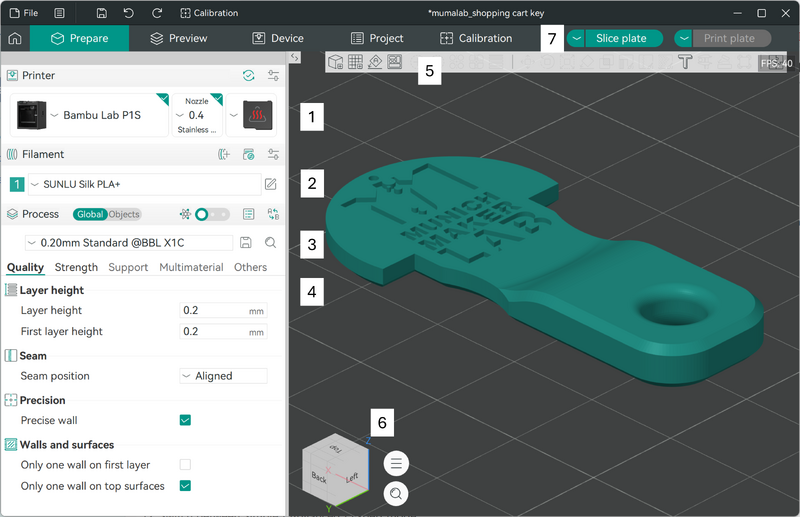The height and width of the screenshot is (517, 800).
Task: Redo the last action
Action: click(157, 13)
